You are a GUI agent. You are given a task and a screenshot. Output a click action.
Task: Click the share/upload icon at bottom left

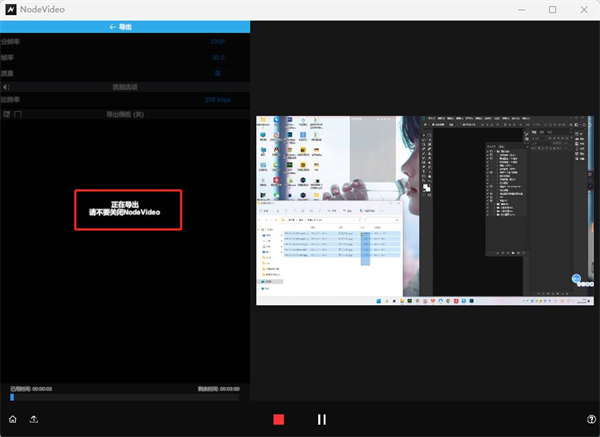coord(34,419)
